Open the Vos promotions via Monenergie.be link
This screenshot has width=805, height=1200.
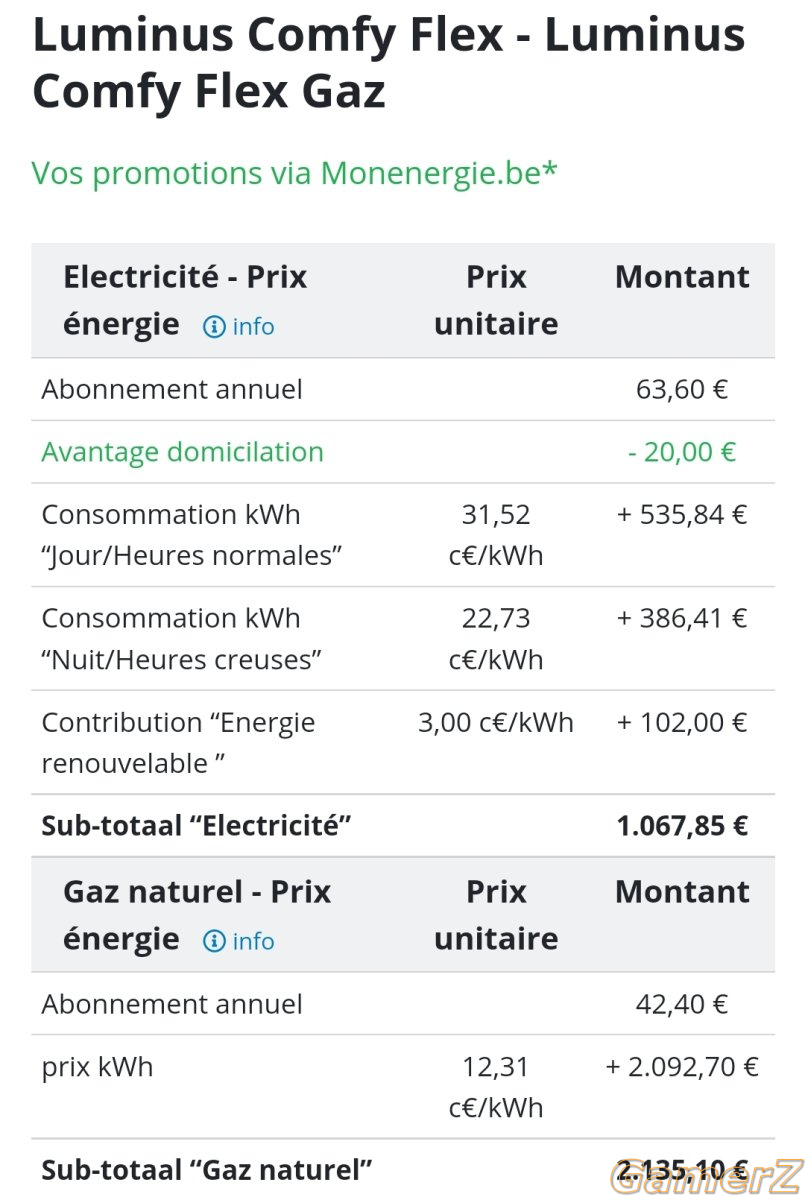tap(294, 173)
